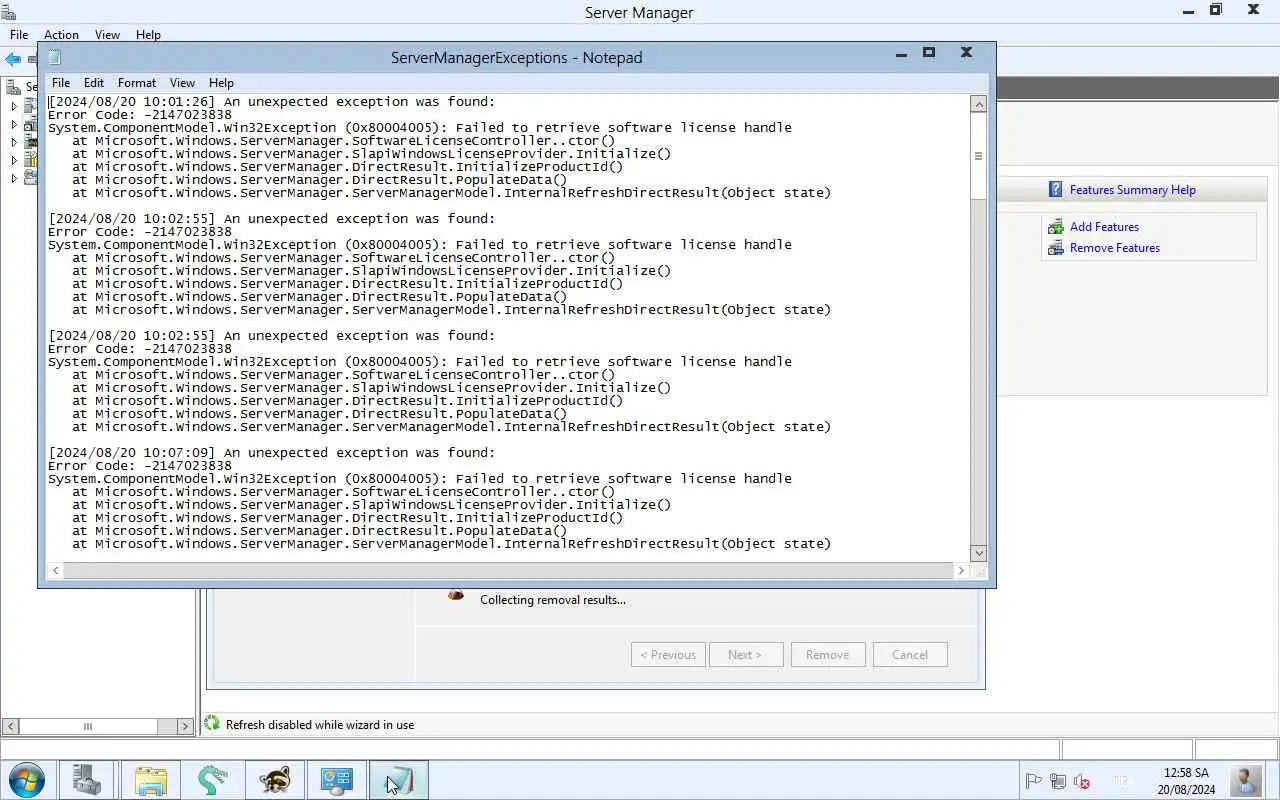Click the Add Features icon

pos(1055,227)
